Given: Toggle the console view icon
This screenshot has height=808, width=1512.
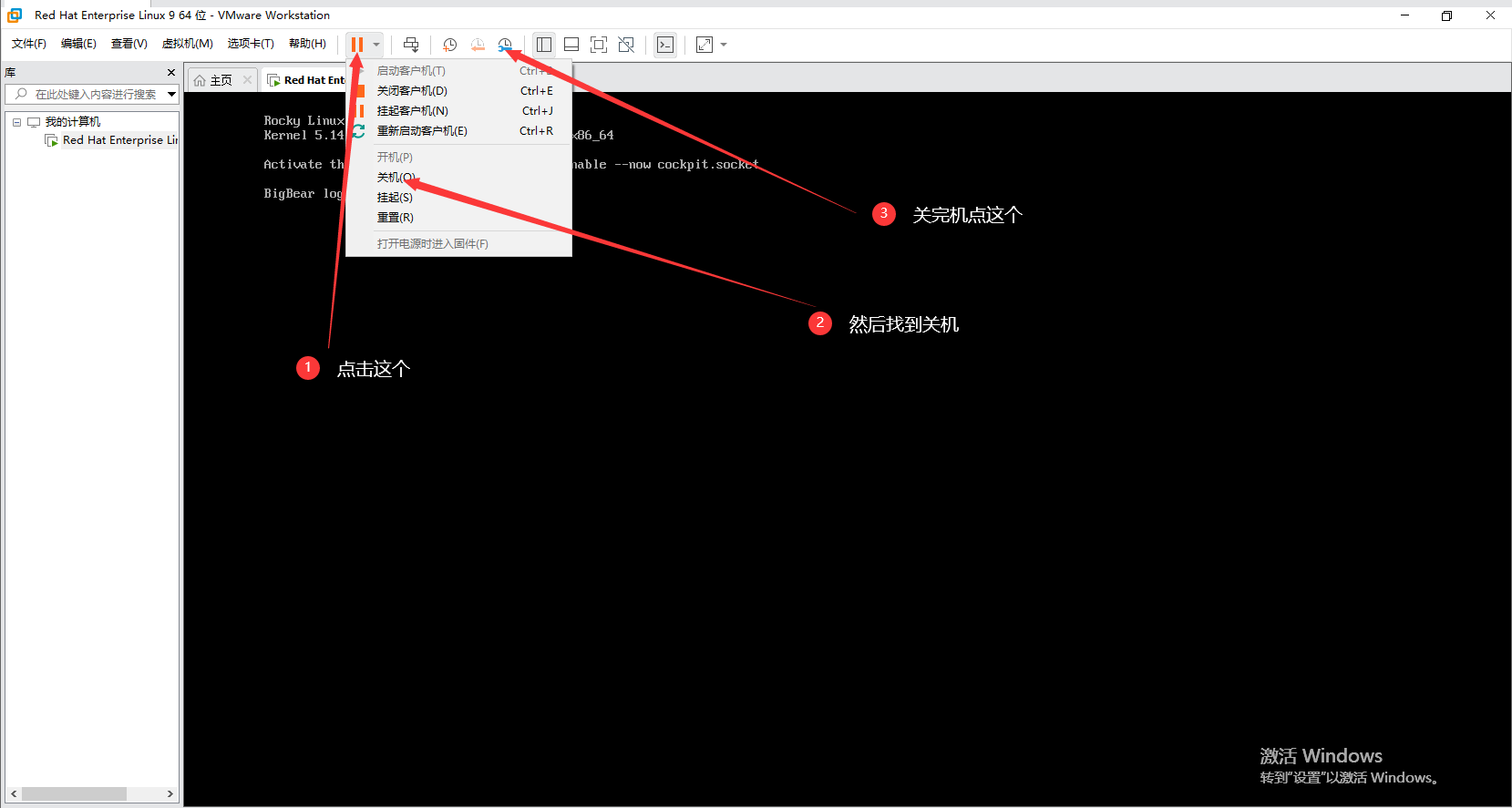Looking at the screenshot, I should (665, 45).
